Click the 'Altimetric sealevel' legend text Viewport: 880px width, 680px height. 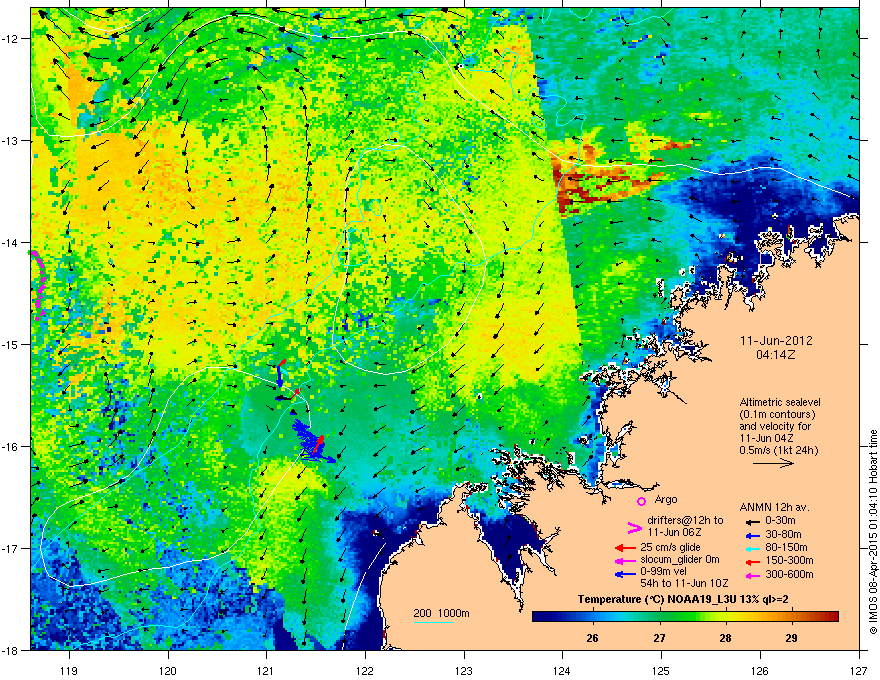780,402
